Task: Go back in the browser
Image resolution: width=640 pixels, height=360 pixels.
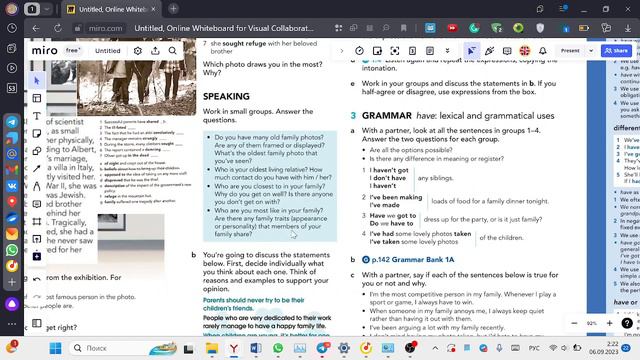Action: coord(36,28)
